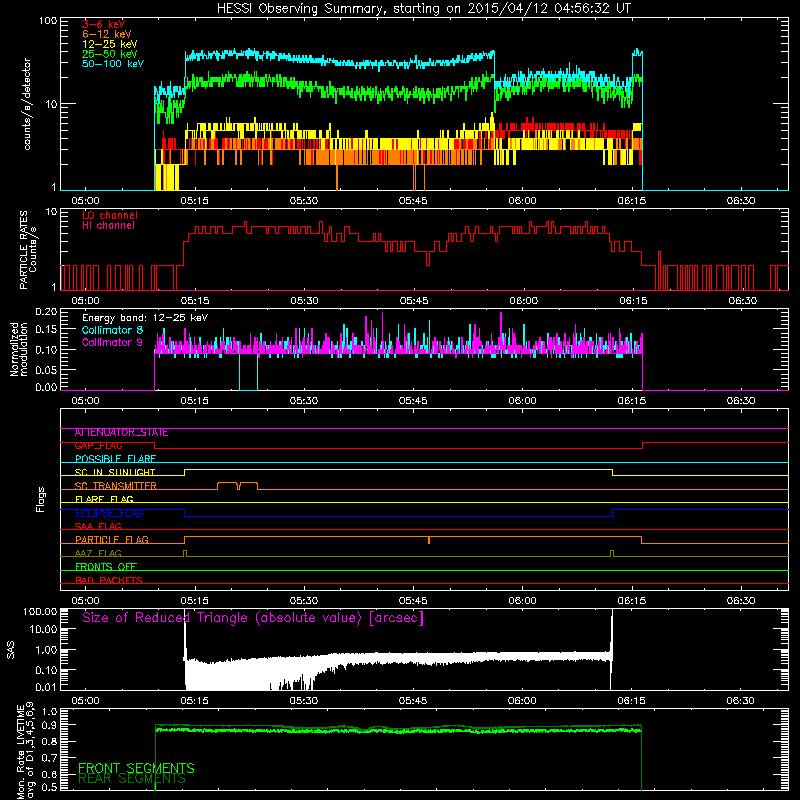800x800 pixels.
Task: Click the REAR SEGMENTS legend label
Action: pyautogui.click(x=132, y=779)
